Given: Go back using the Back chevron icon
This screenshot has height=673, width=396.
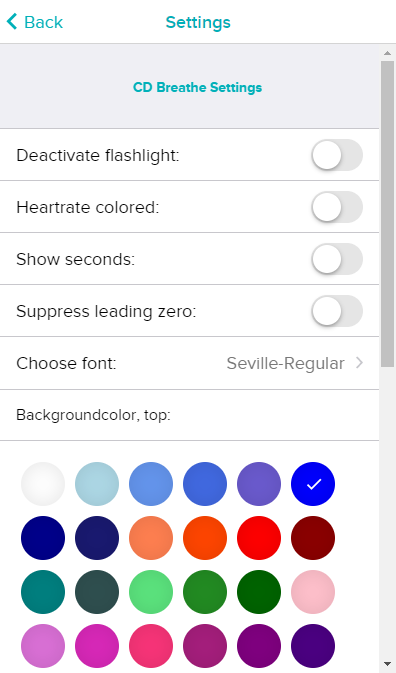Looking at the screenshot, I should (12, 21).
